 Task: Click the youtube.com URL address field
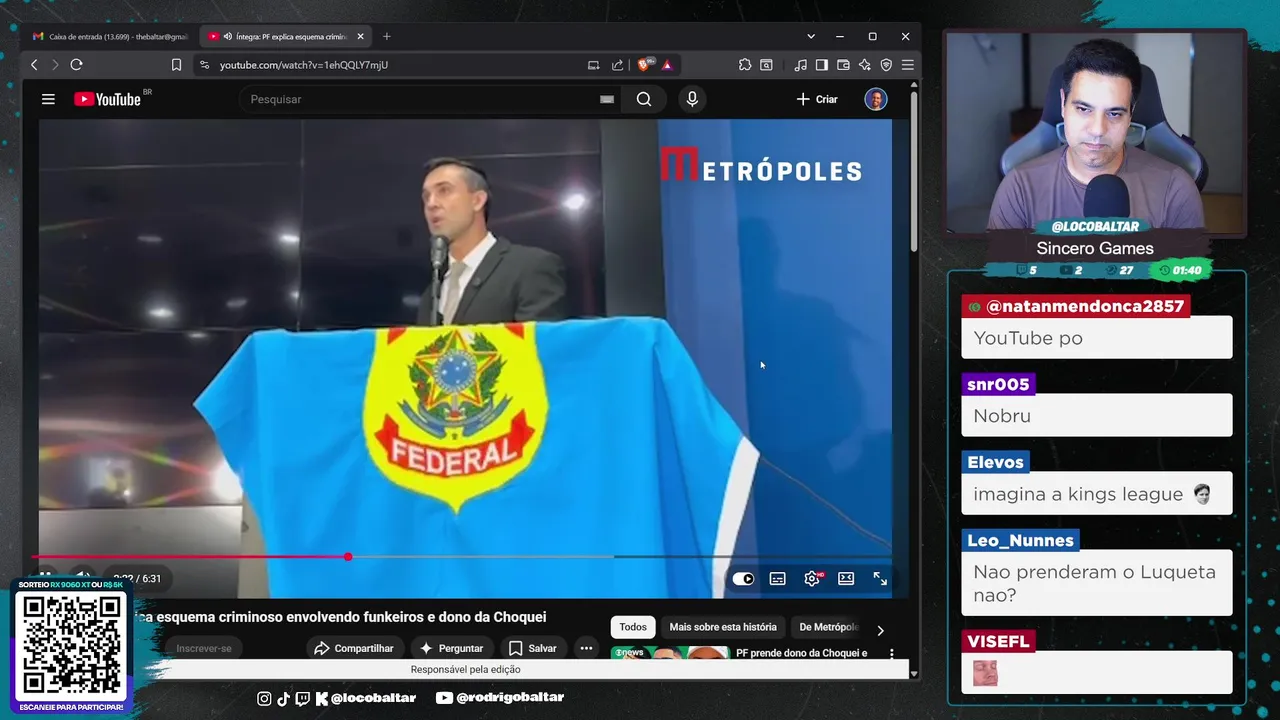[x=304, y=65]
